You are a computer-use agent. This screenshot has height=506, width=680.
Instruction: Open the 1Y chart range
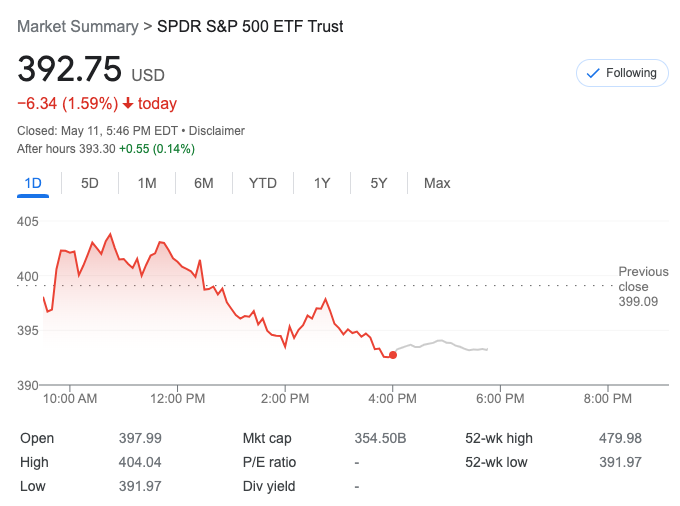point(322,183)
